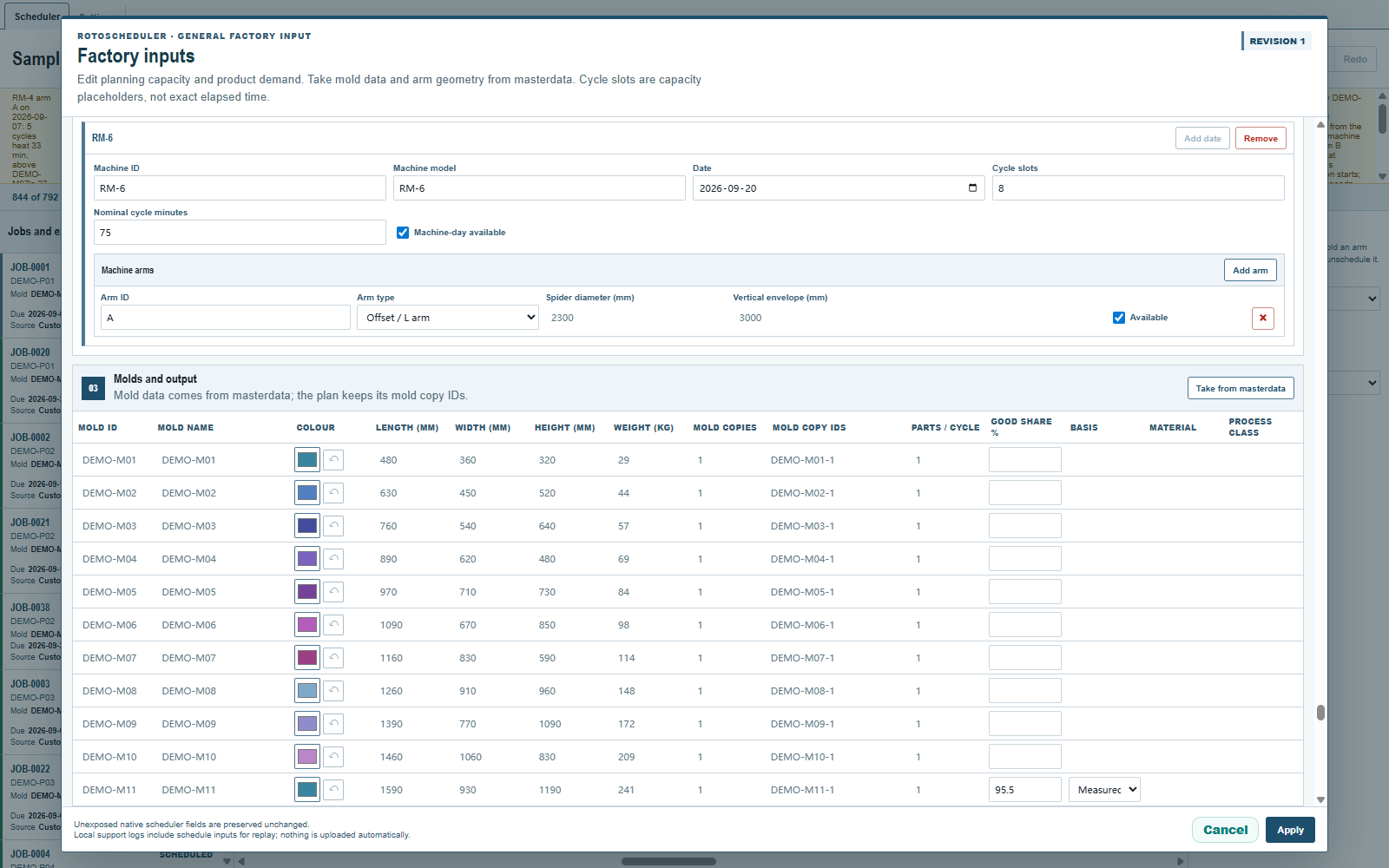Click the dialog vertical scrollbar thumb
Image resolution: width=1389 pixels, height=868 pixels.
1320,713
